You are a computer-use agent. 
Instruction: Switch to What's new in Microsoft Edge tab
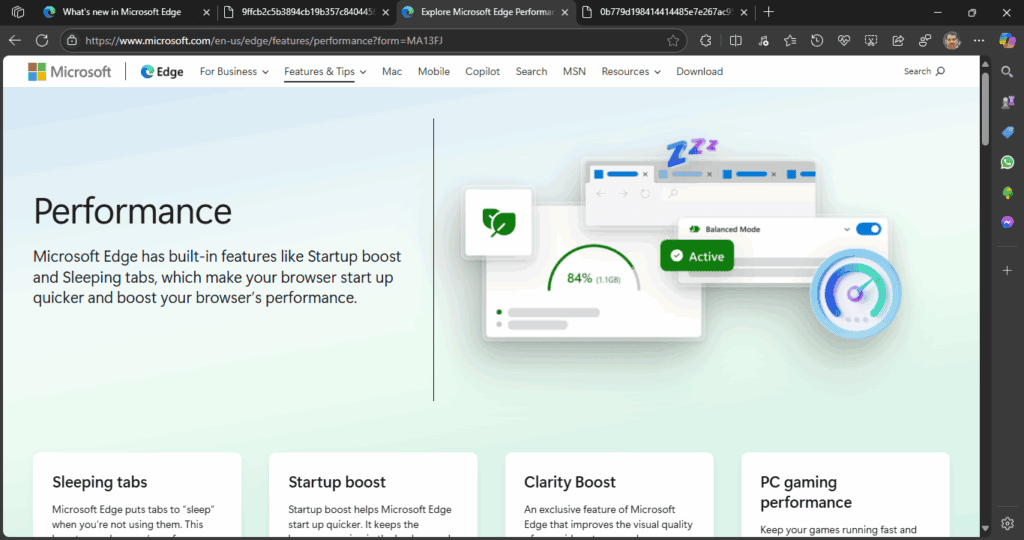point(121,12)
